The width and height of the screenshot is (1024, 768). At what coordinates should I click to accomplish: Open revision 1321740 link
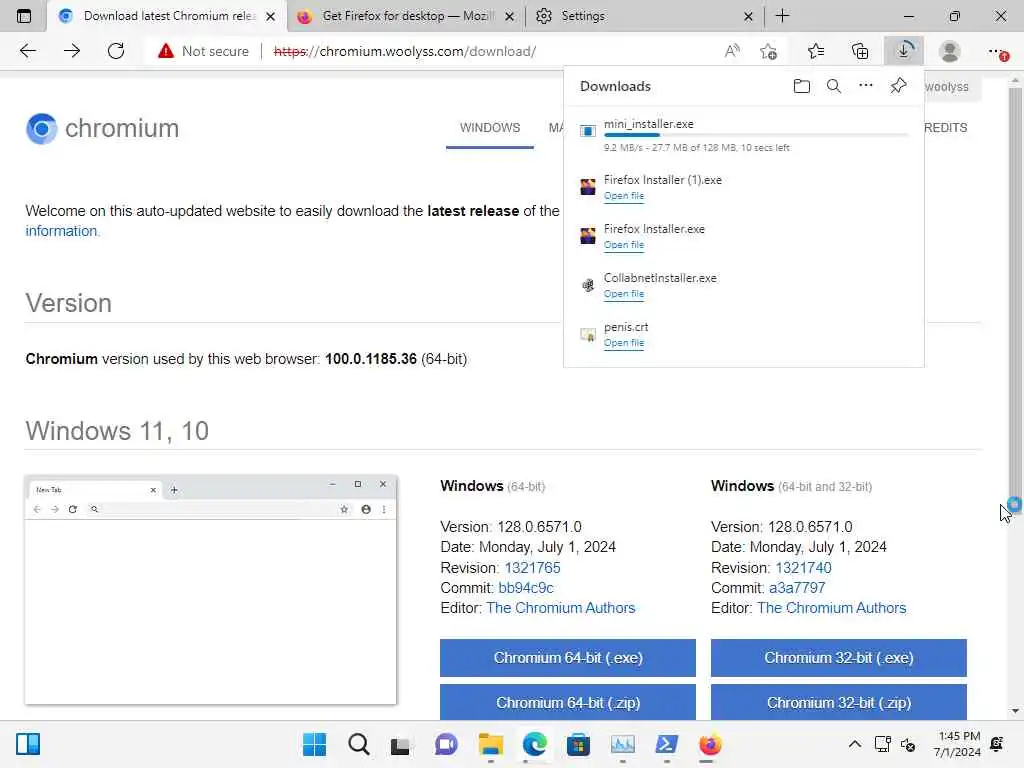[x=803, y=568]
